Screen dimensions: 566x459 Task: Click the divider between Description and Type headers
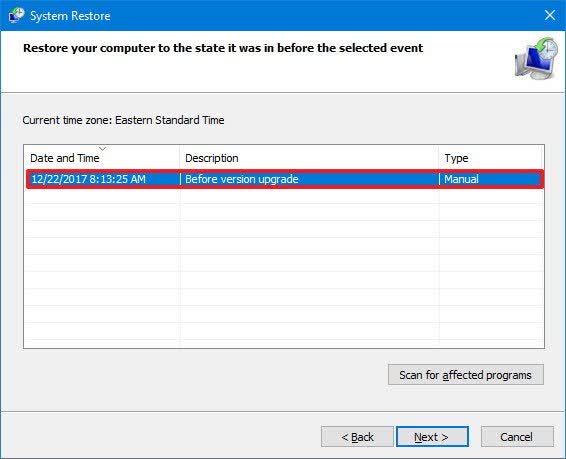439,158
